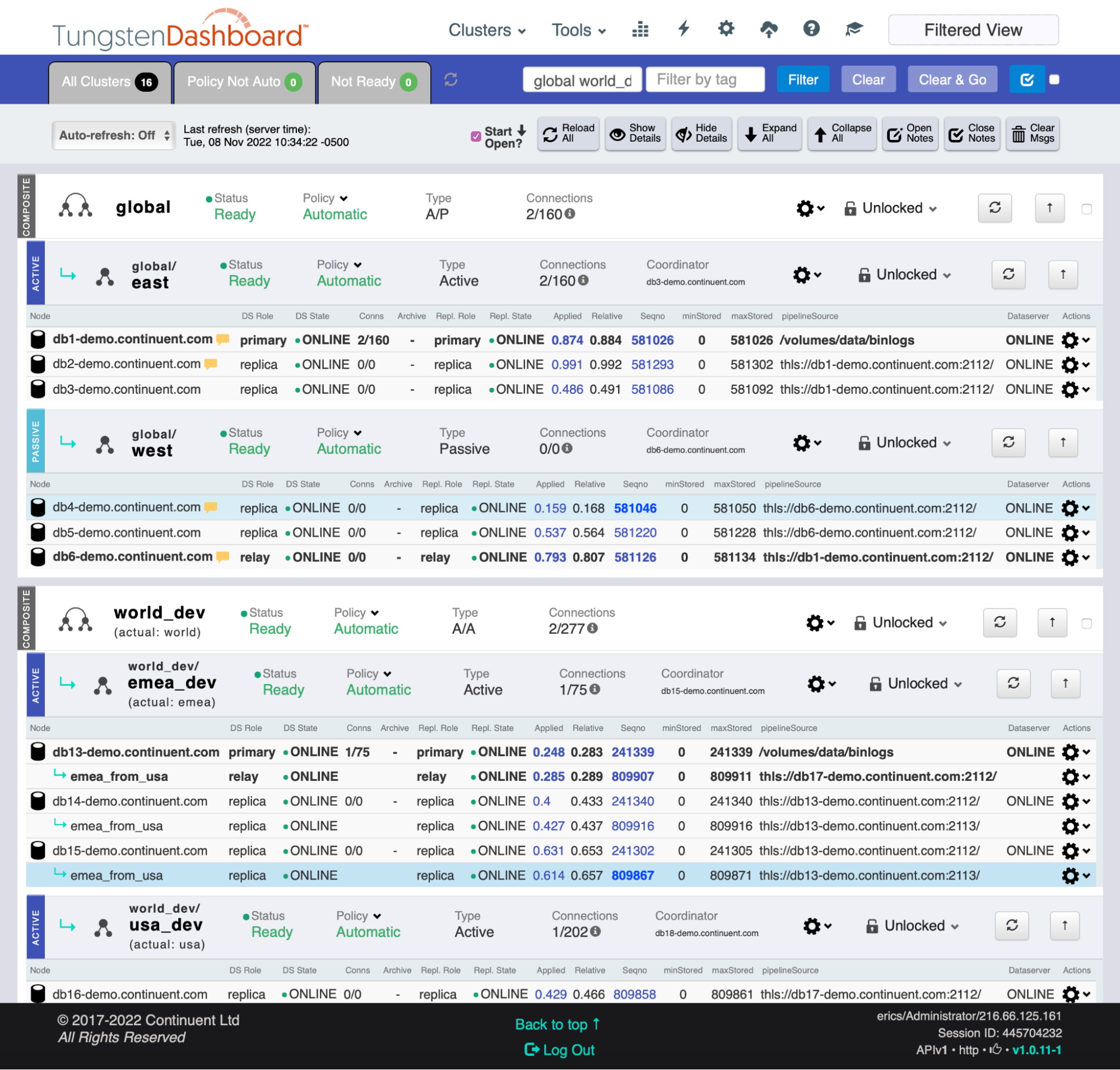Click the note icon beside db1-demo.continuent.com

222,340
